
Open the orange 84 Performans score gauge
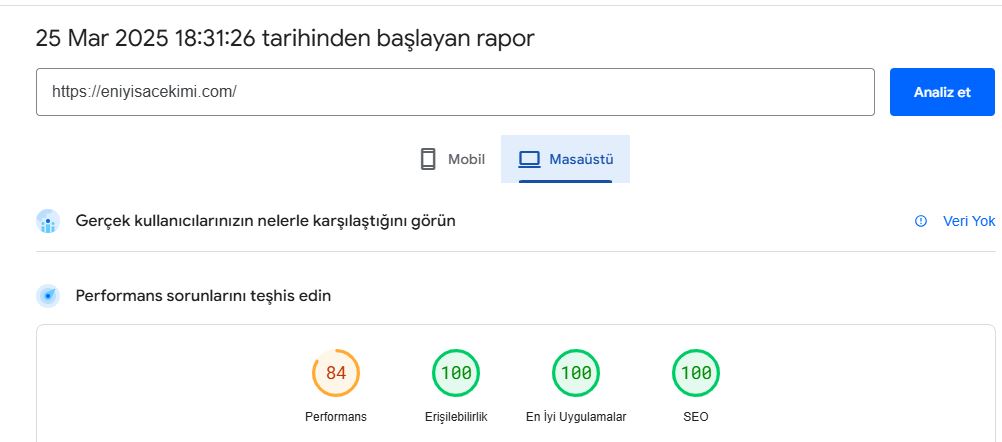pyautogui.click(x=336, y=373)
